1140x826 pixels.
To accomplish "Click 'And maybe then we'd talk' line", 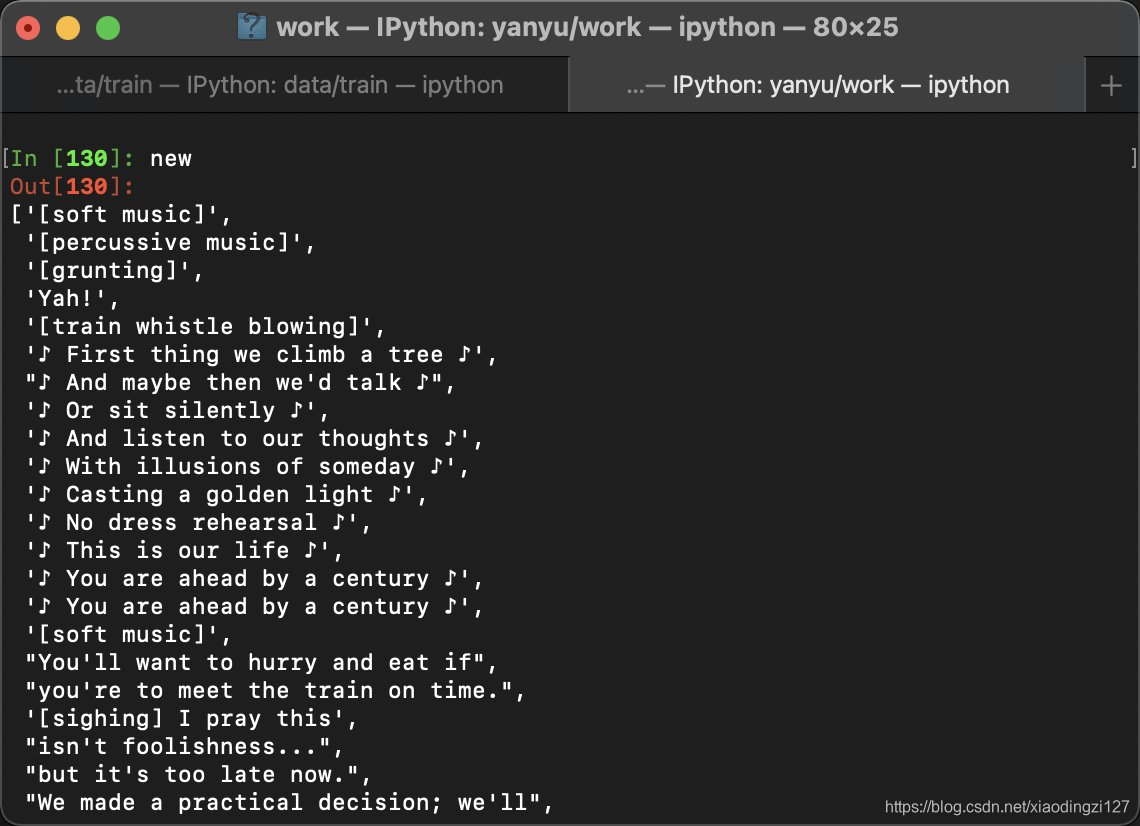I will coord(240,382).
